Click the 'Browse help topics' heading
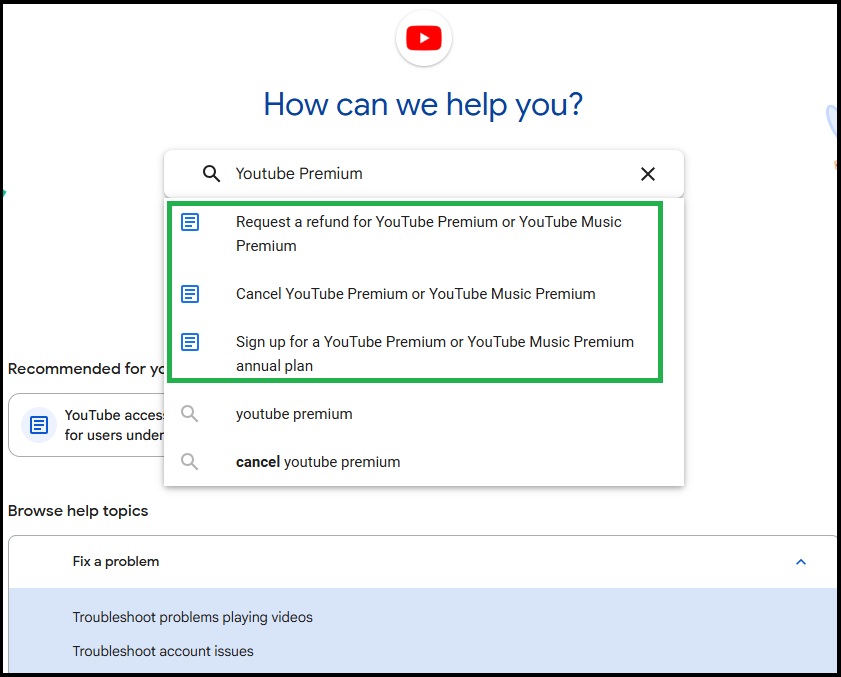This screenshot has width=841, height=677. 78,511
